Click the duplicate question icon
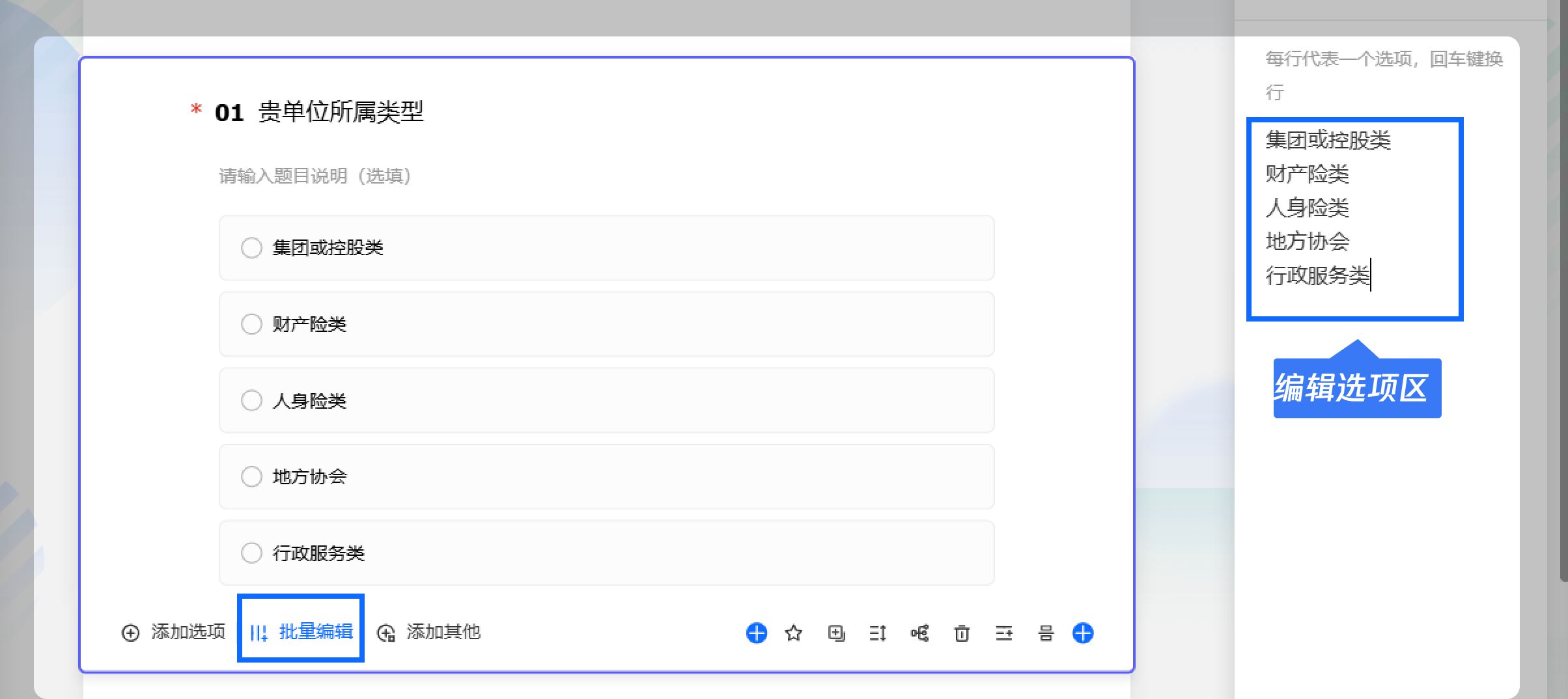This screenshot has height=699, width=1568. tap(836, 633)
